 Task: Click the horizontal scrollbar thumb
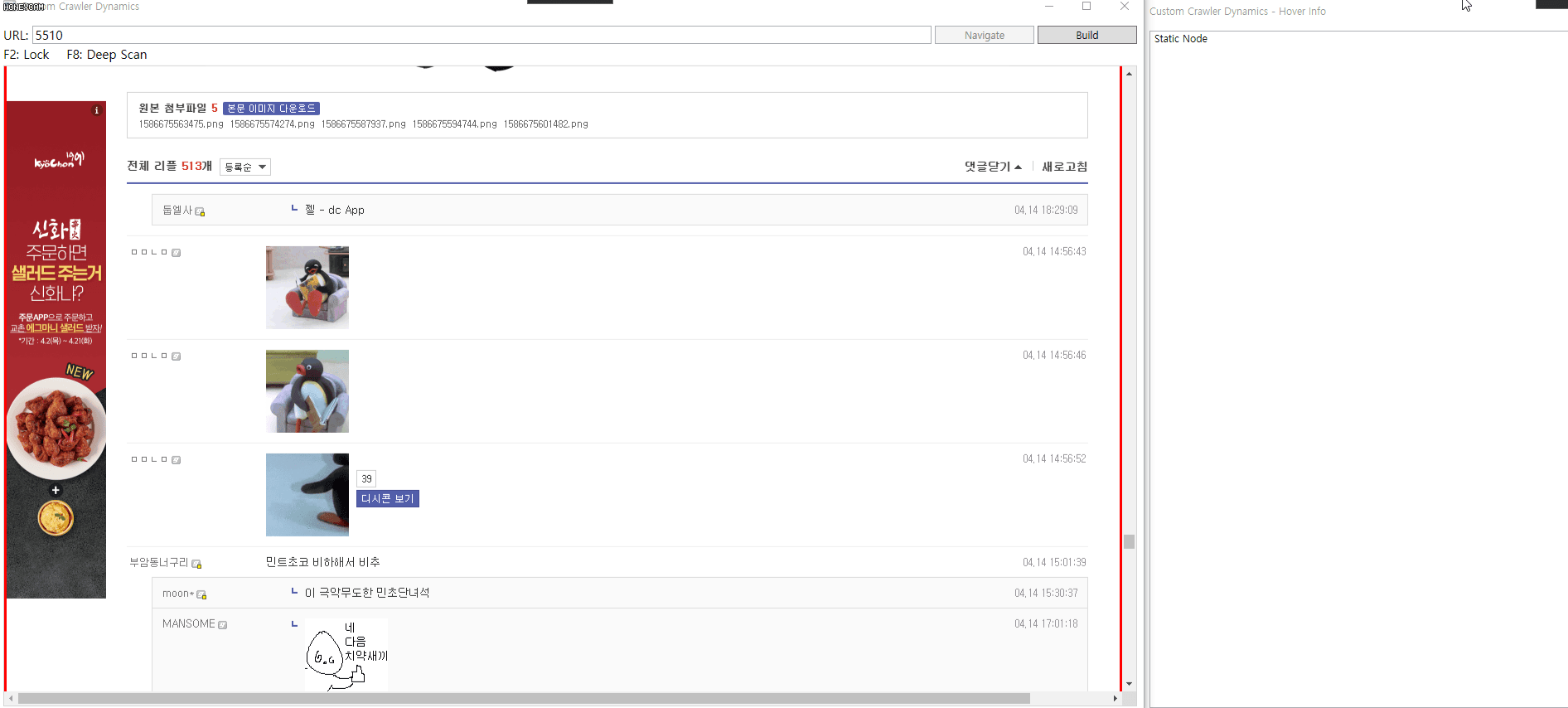(524, 699)
